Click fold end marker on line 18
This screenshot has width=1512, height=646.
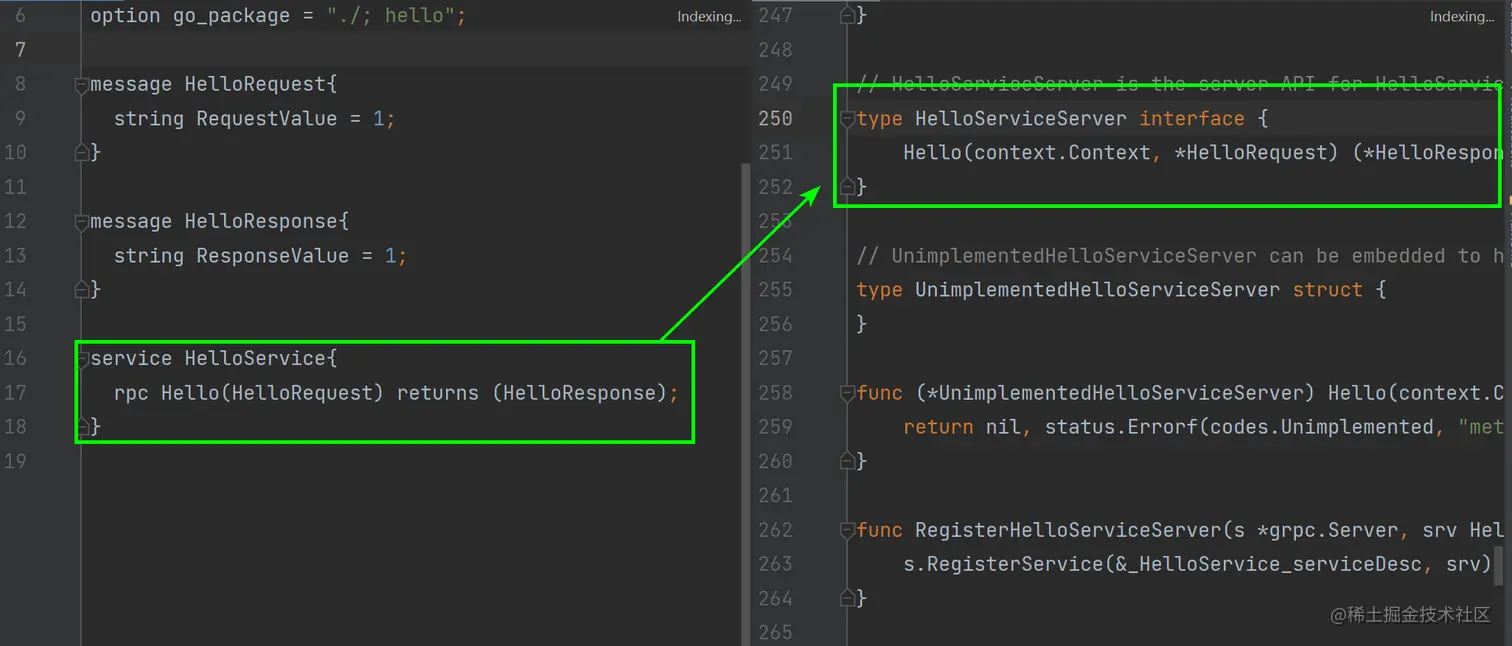coord(82,426)
